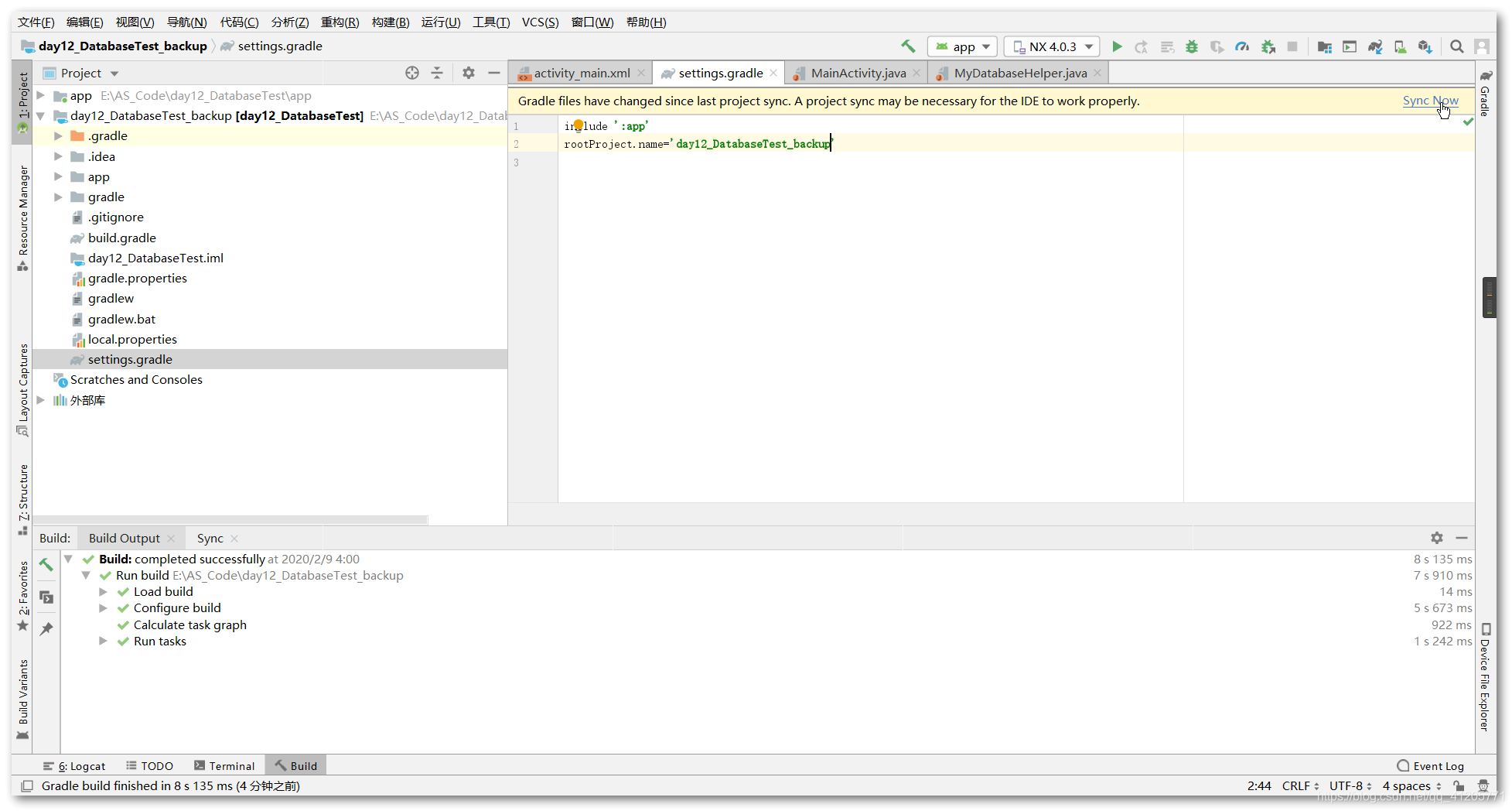Open the NX 4.0.3 device dropdown
1512x811 pixels.
point(1053,46)
